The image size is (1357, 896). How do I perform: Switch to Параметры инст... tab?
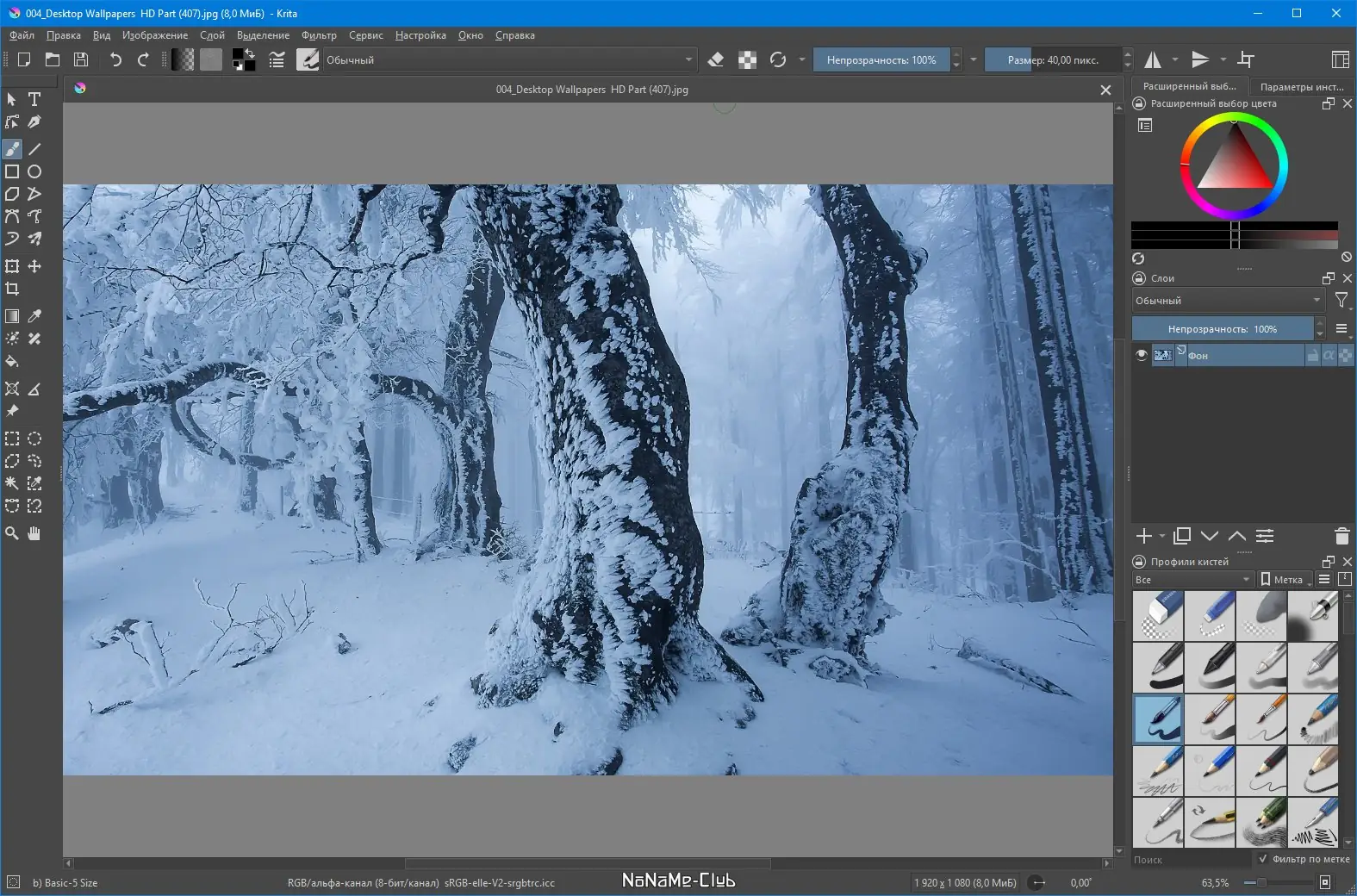[1301, 86]
